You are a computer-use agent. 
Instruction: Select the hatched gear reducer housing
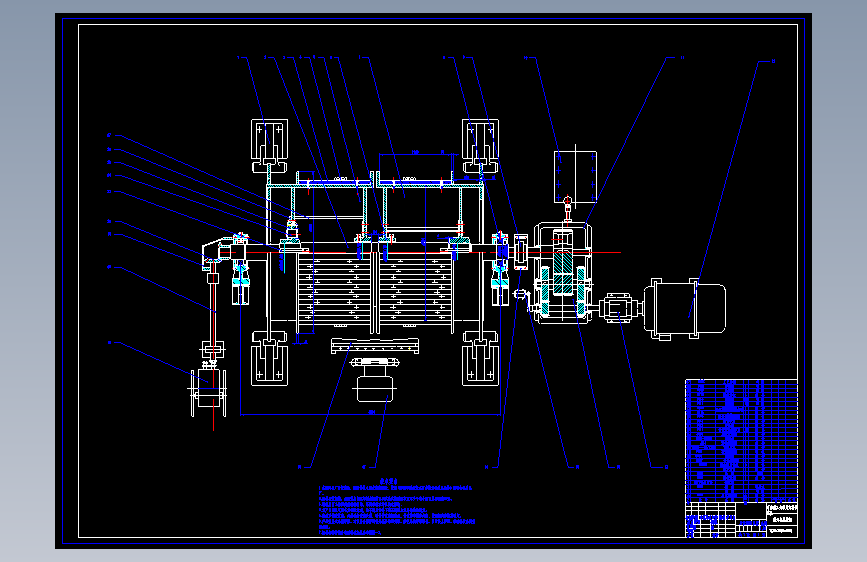(x=563, y=273)
